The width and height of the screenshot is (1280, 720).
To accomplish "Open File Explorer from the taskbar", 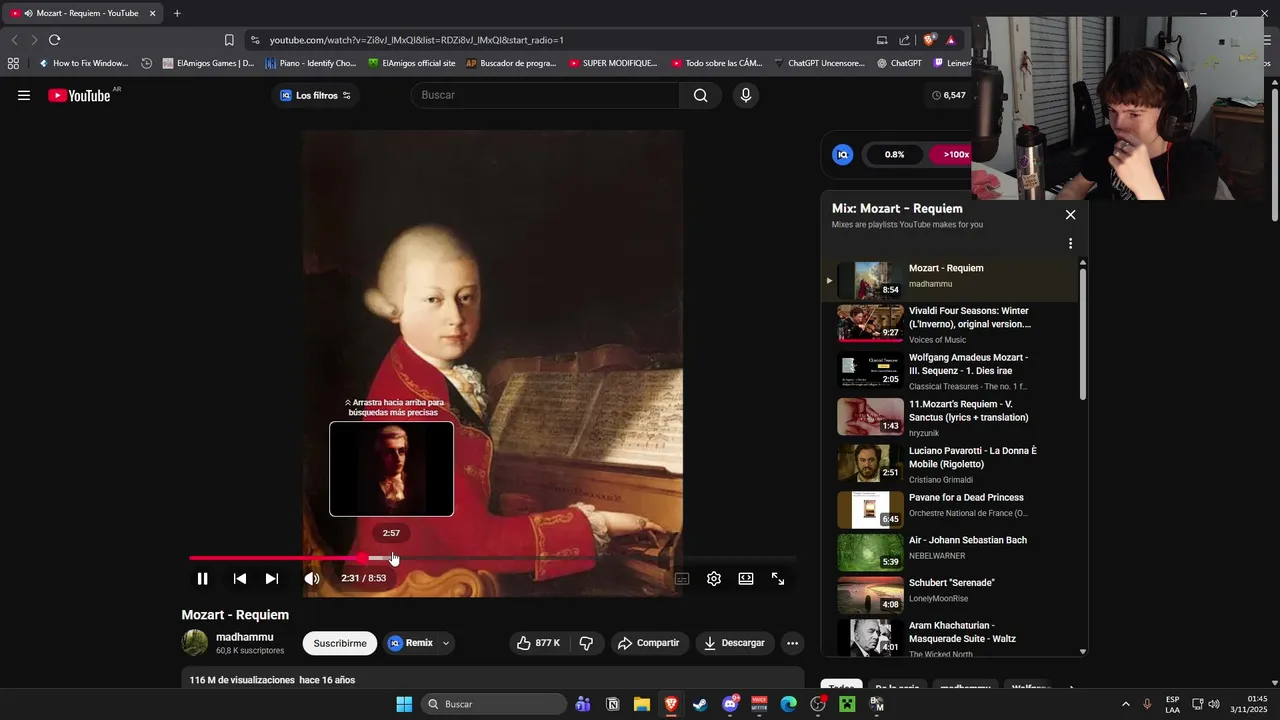I will tap(642, 704).
